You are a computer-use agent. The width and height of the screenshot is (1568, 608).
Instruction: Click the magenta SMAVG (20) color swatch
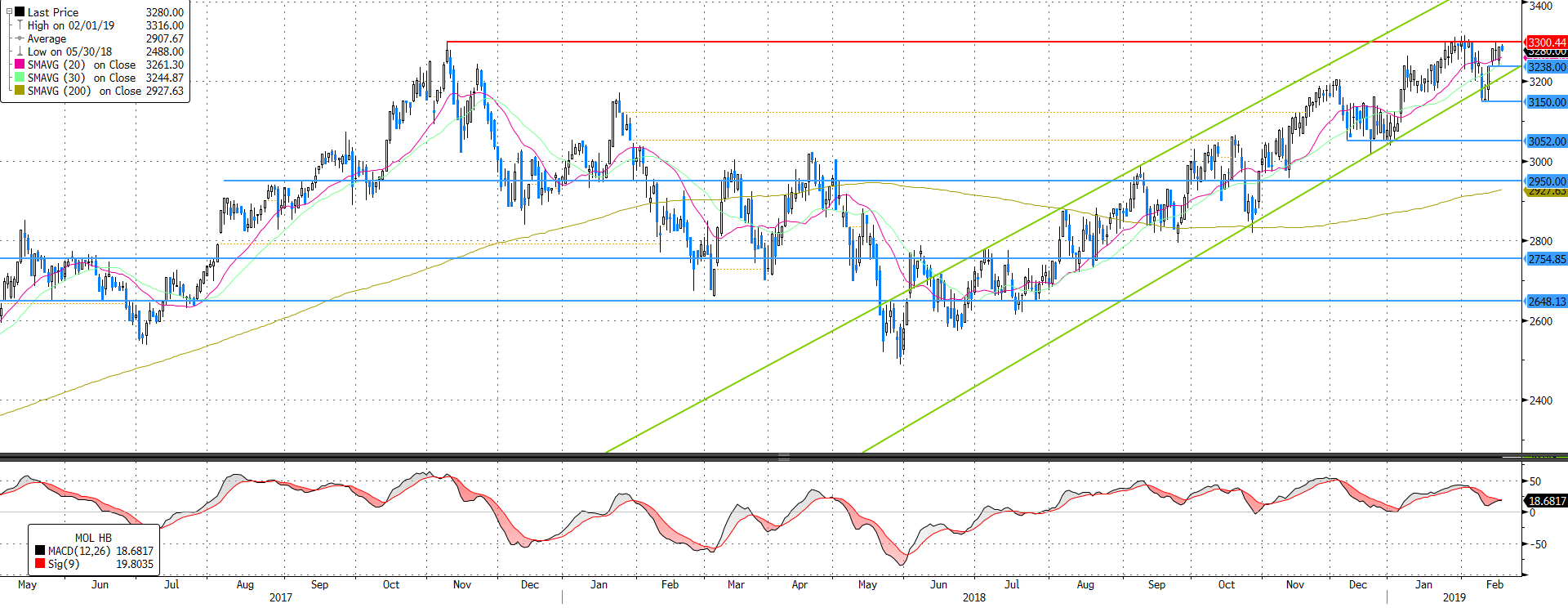[x=20, y=65]
